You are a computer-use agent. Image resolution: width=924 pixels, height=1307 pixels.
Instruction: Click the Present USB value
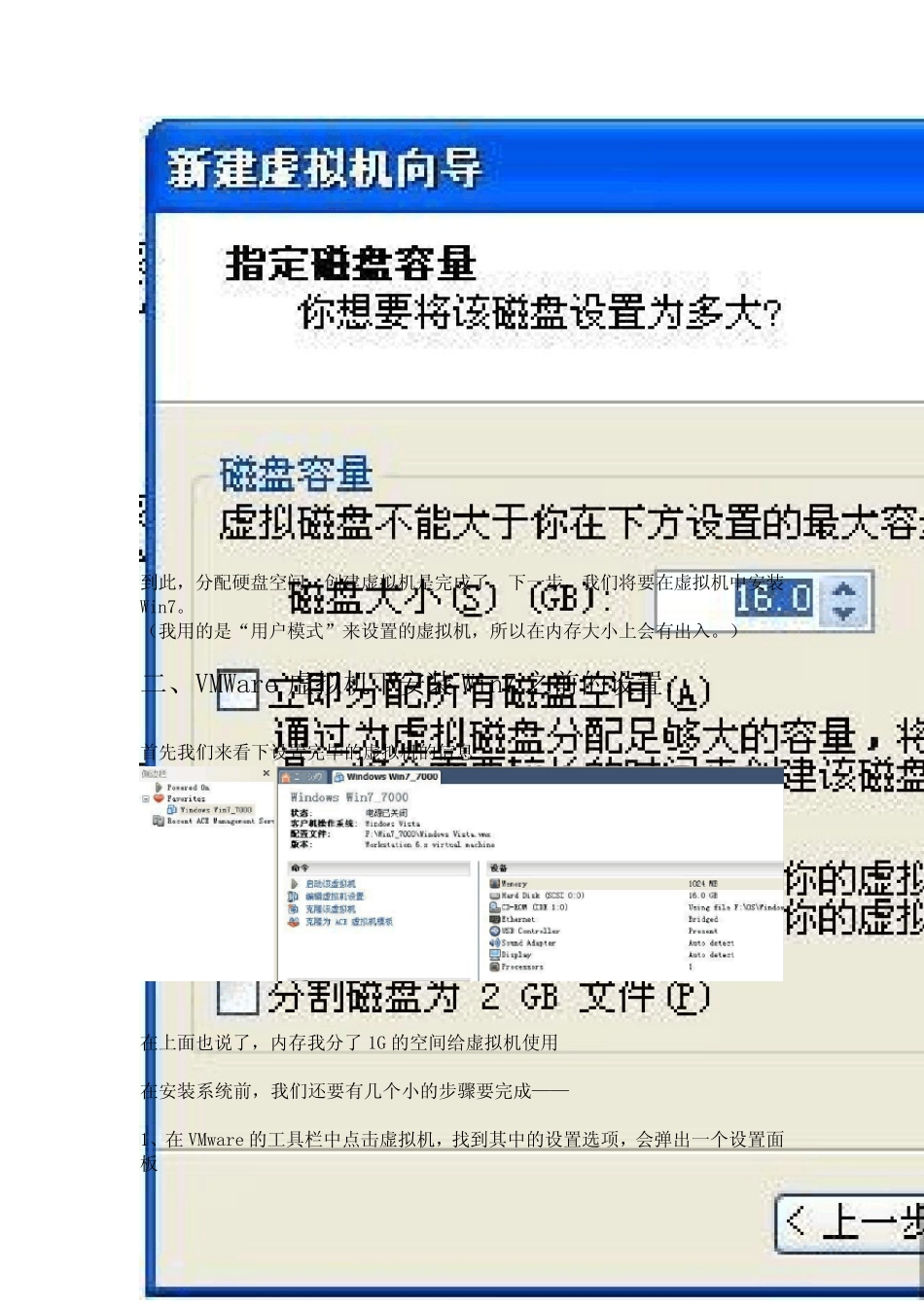(703, 931)
